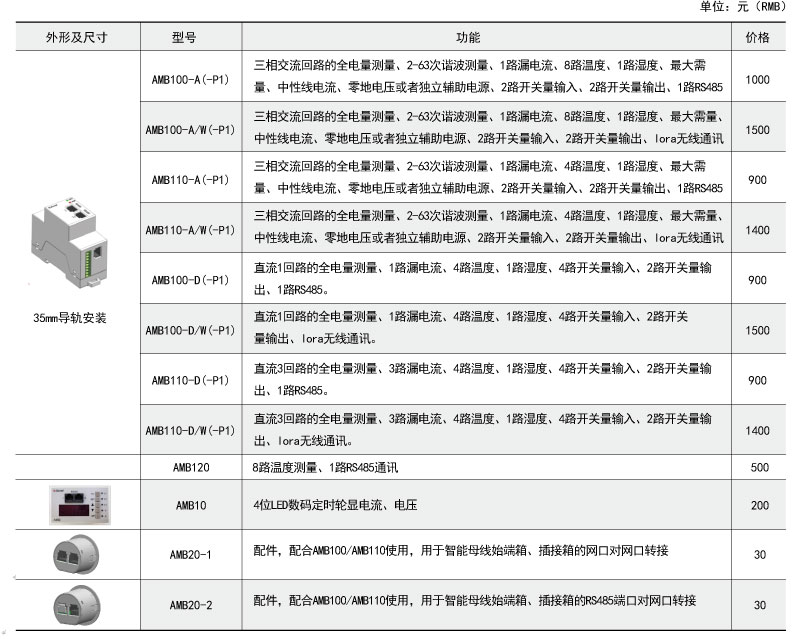Click the AMB110-D/W(-P1) model cell
Image resolution: width=792 pixels, height=639 pixels.
click(190, 430)
